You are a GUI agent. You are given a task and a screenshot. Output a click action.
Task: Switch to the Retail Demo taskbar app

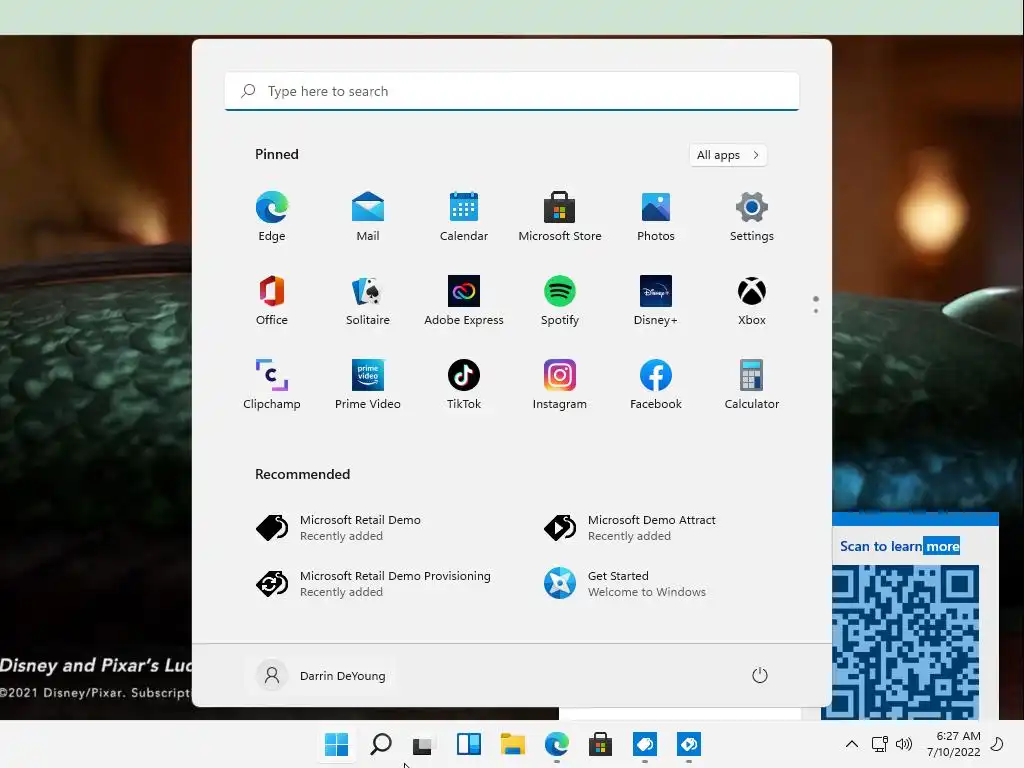(x=645, y=744)
